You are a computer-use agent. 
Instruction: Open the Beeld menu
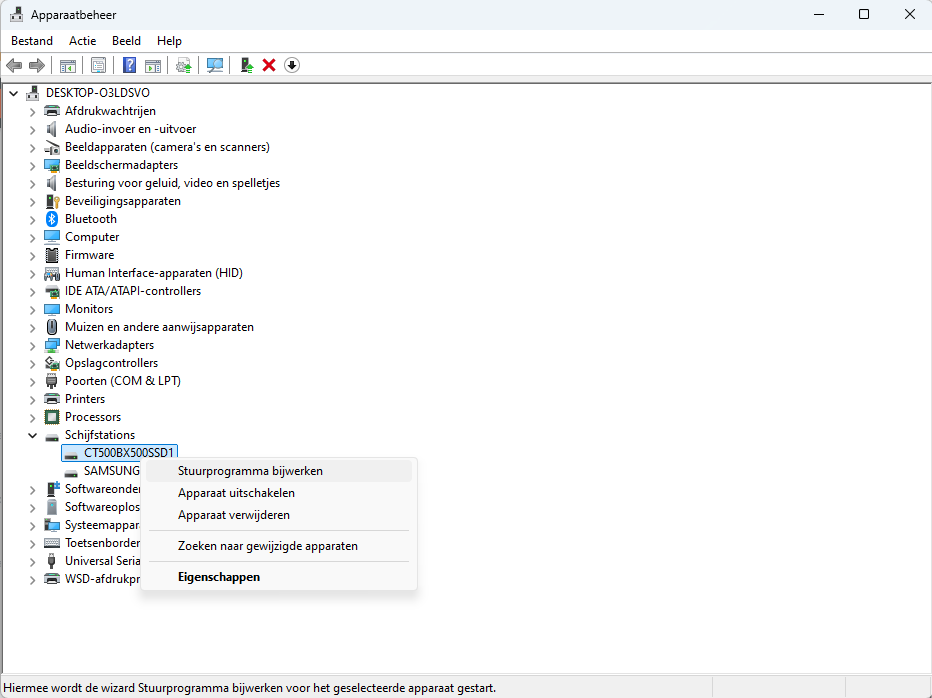(127, 41)
